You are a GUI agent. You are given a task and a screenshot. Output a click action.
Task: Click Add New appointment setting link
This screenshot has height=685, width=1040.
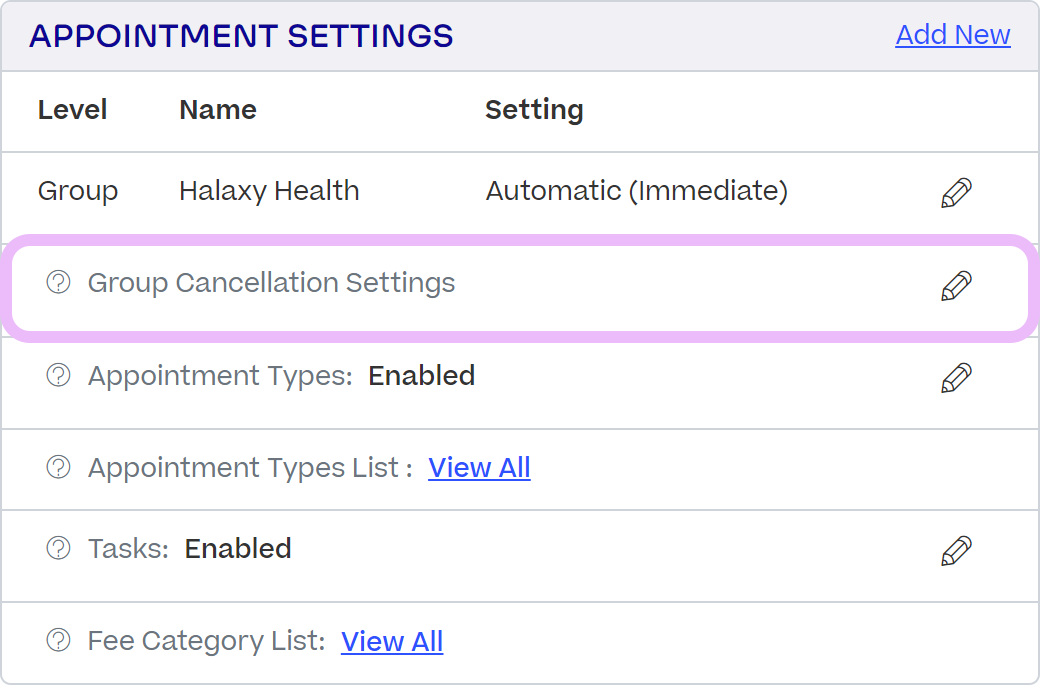click(x=952, y=34)
